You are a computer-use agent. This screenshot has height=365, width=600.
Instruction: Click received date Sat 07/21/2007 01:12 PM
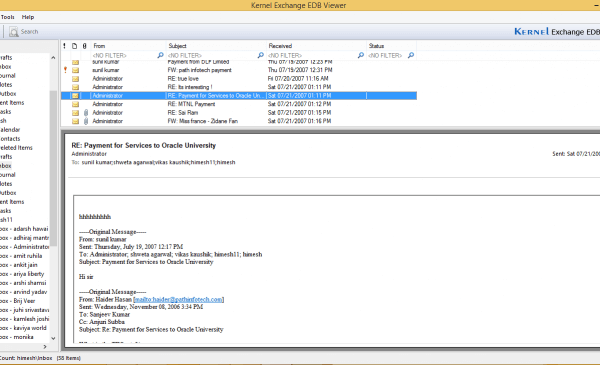tap(299, 104)
